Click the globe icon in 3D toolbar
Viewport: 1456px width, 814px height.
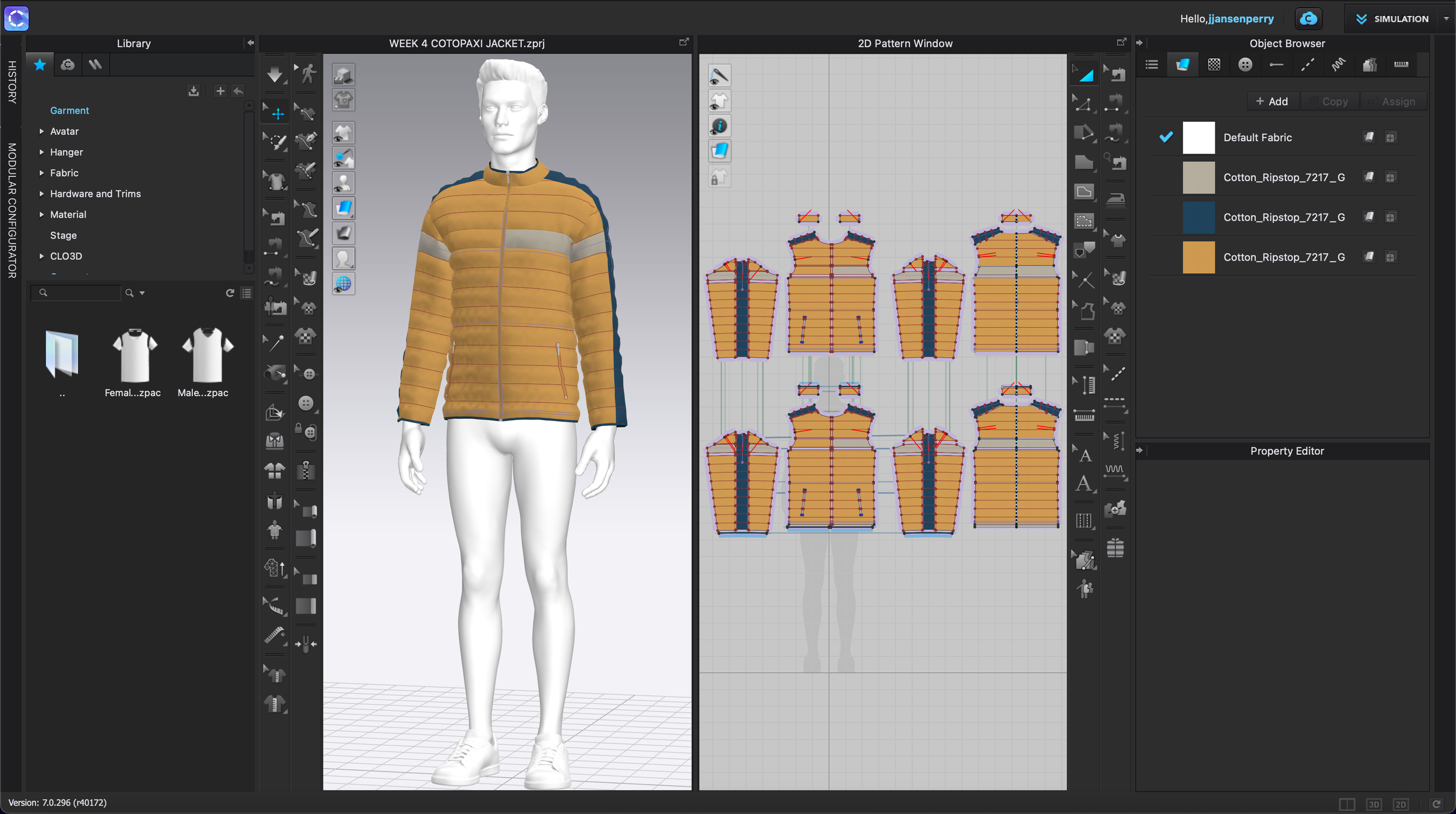pos(343,284)
